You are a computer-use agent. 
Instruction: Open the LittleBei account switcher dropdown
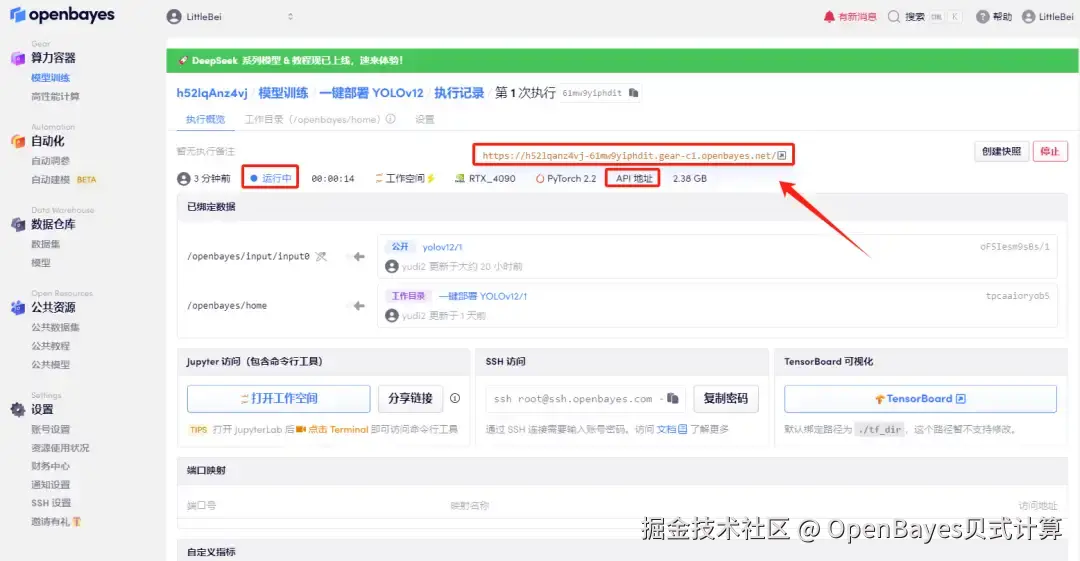pyautogui.click(x=230, y=17)
